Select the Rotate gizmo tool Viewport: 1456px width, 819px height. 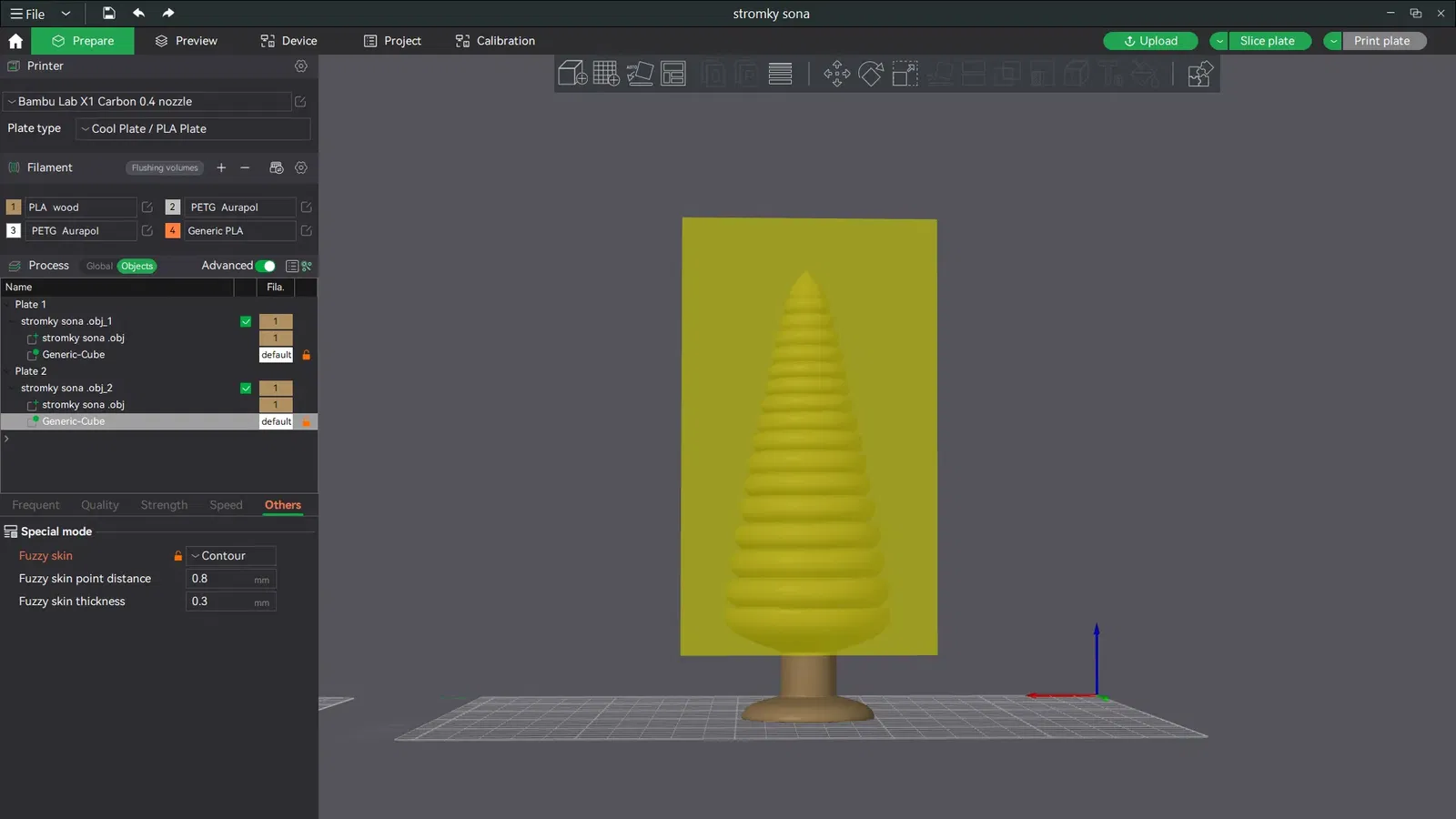(871, 73)
